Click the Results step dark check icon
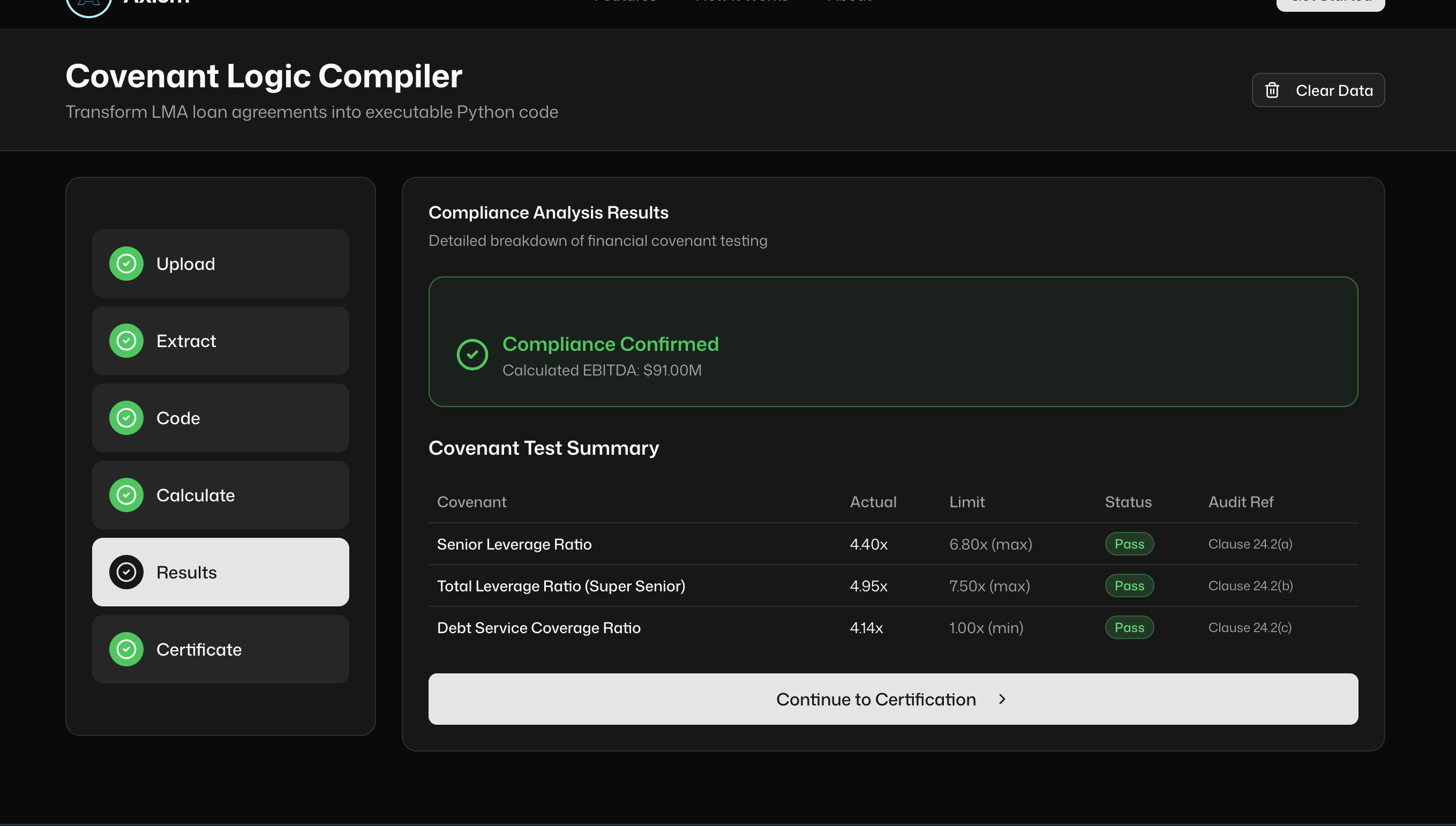The image size is (1456, 826). coord(126,572)
